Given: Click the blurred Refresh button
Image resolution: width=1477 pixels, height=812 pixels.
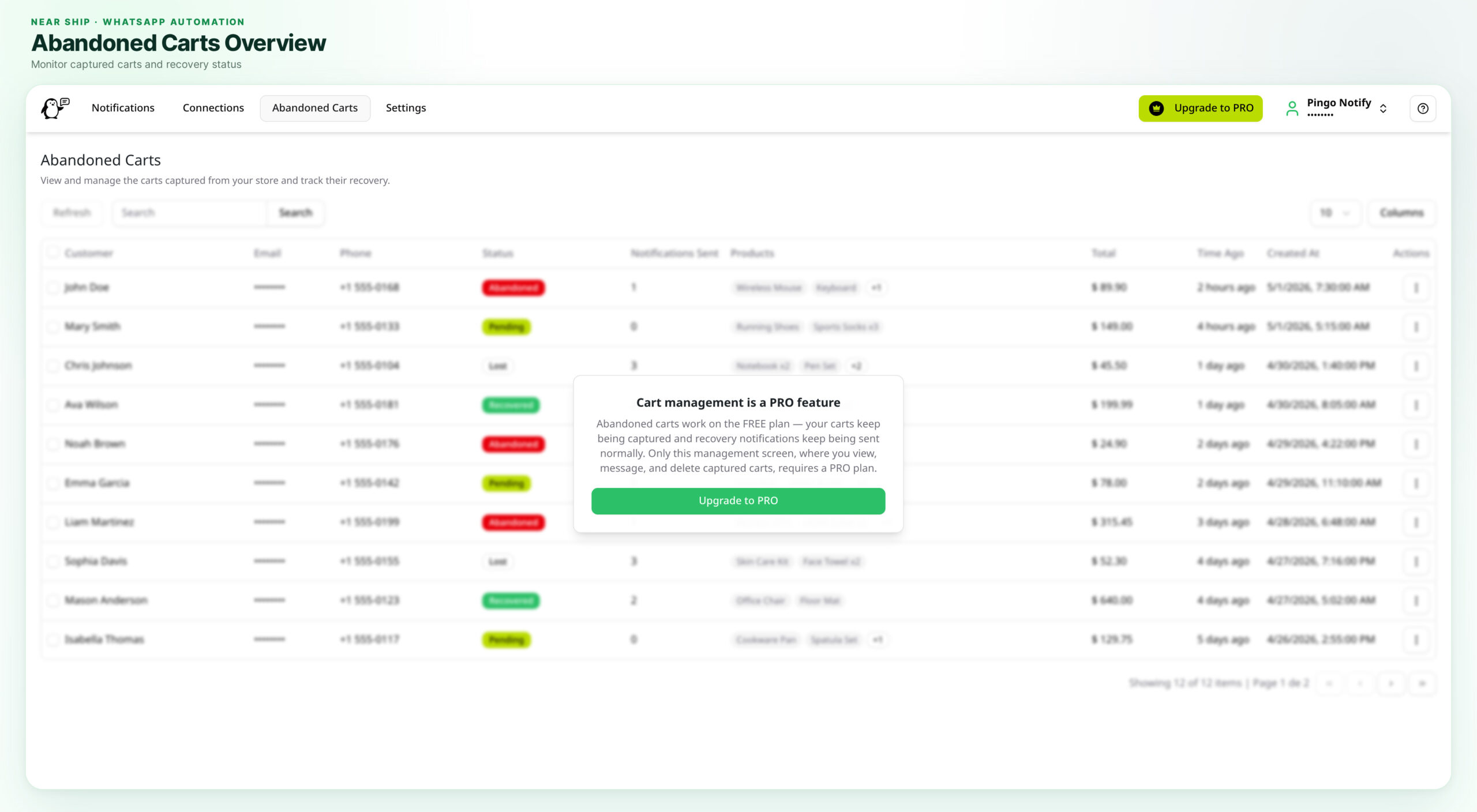Looking at the screenshot, I should pyautogui.click(x=72, y=213).
